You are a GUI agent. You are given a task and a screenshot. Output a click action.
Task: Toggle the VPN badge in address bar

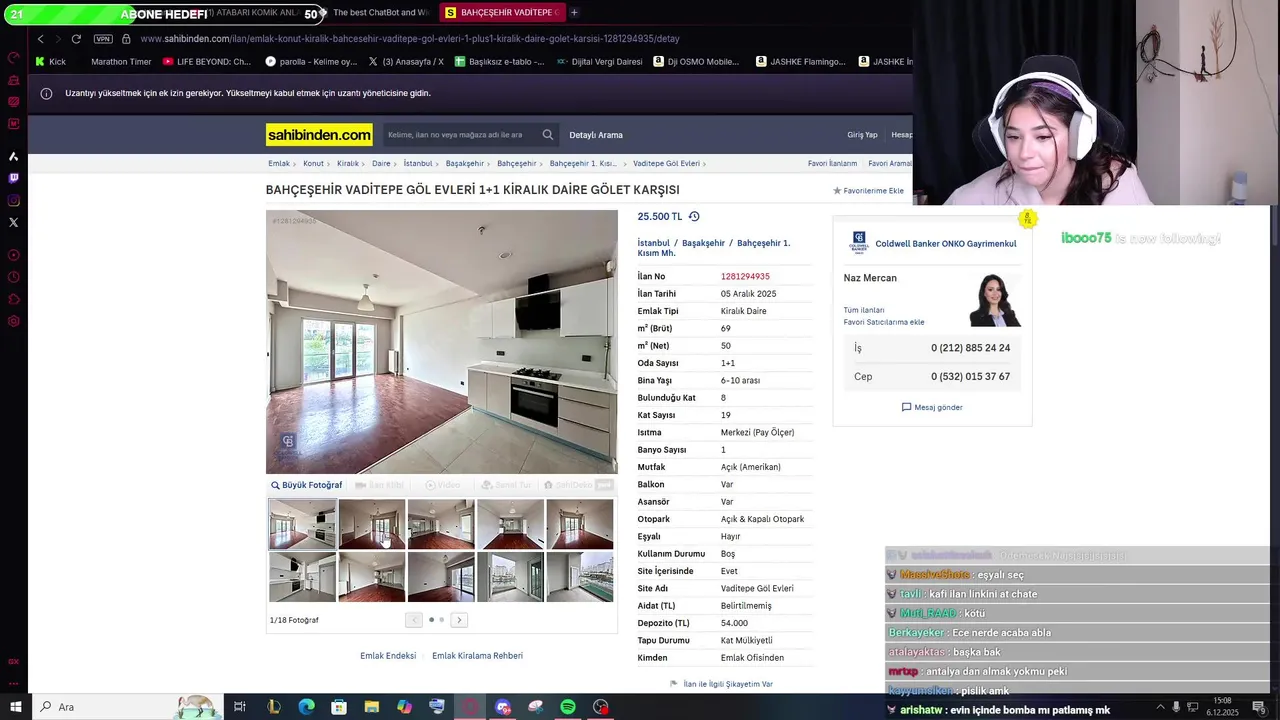(103, 39)
